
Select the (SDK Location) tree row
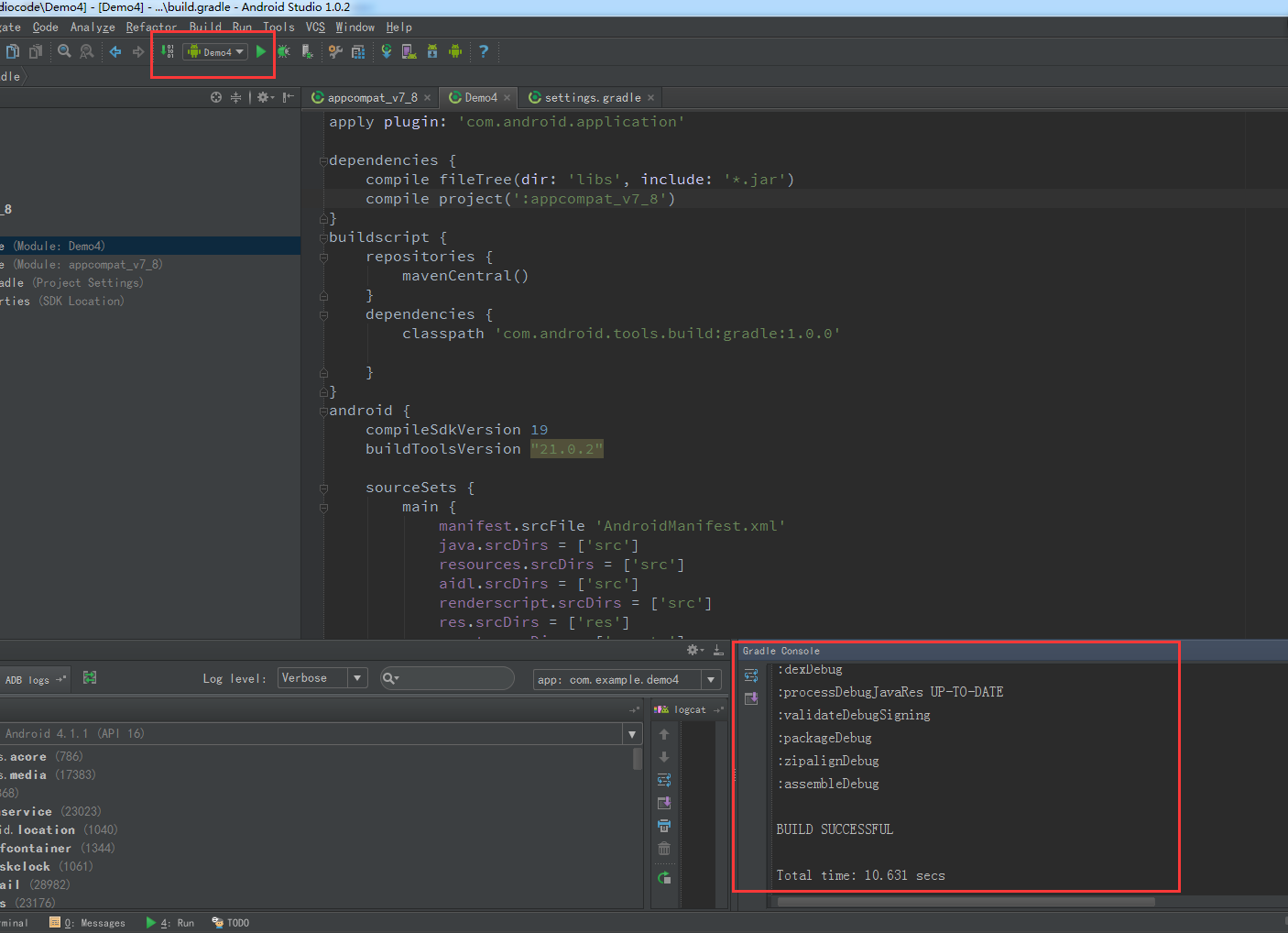(x=150, y=301)
